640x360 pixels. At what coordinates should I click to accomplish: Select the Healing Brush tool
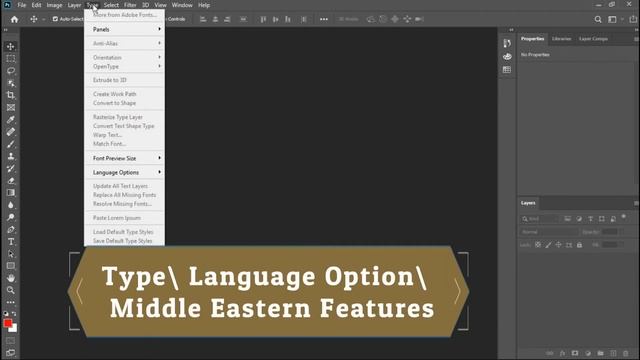tap(11, 132)
